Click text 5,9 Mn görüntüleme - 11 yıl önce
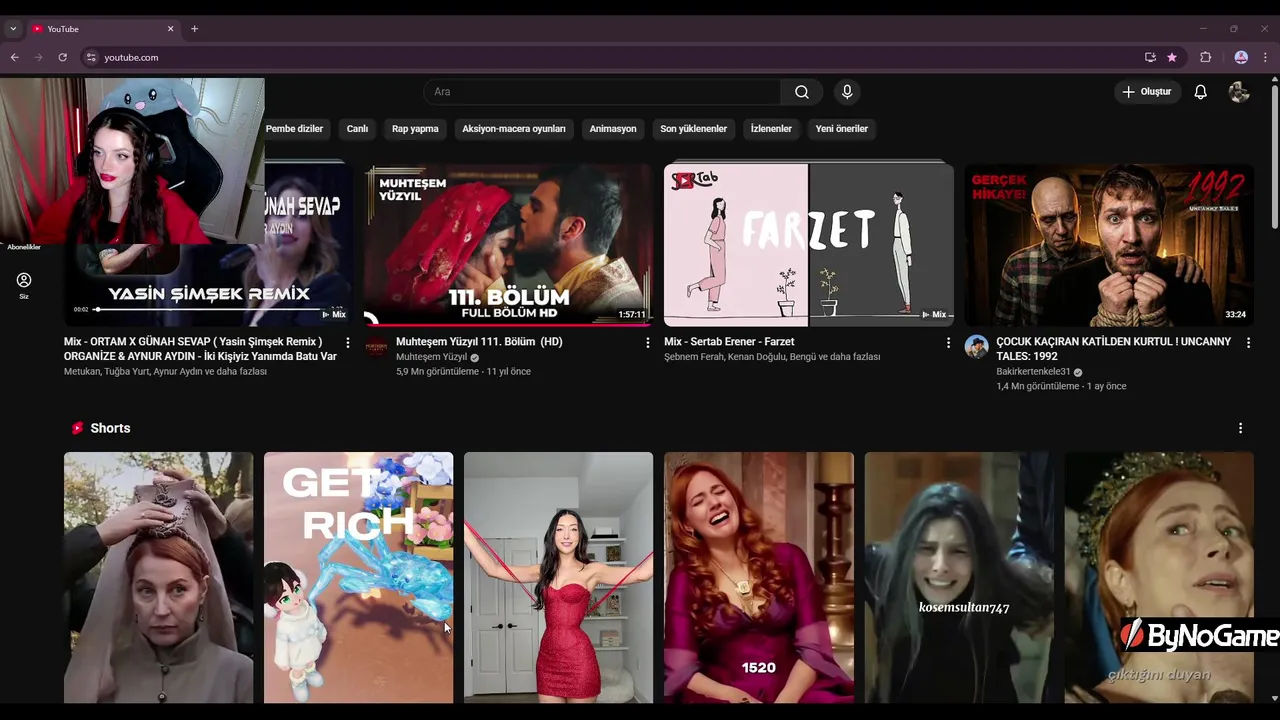This screenshot has height=720, width=1280. click(x=463, y=372)
